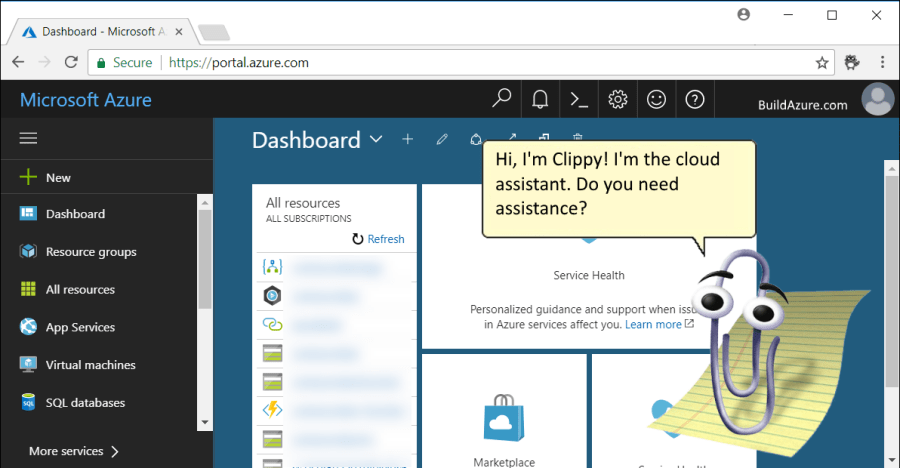Screen dimensions: 900x468
Task: Click the Service Health tile title
Action: tap(589, 276)
